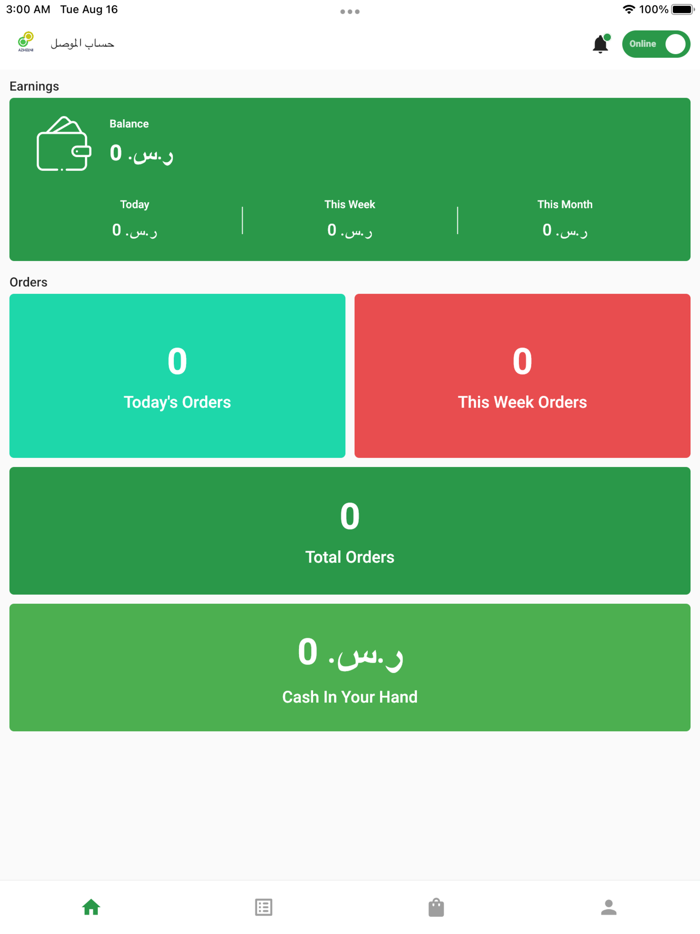Open the Home tab icon
Image resolution: width=700 pixels, height=934 pixels.
91,907
